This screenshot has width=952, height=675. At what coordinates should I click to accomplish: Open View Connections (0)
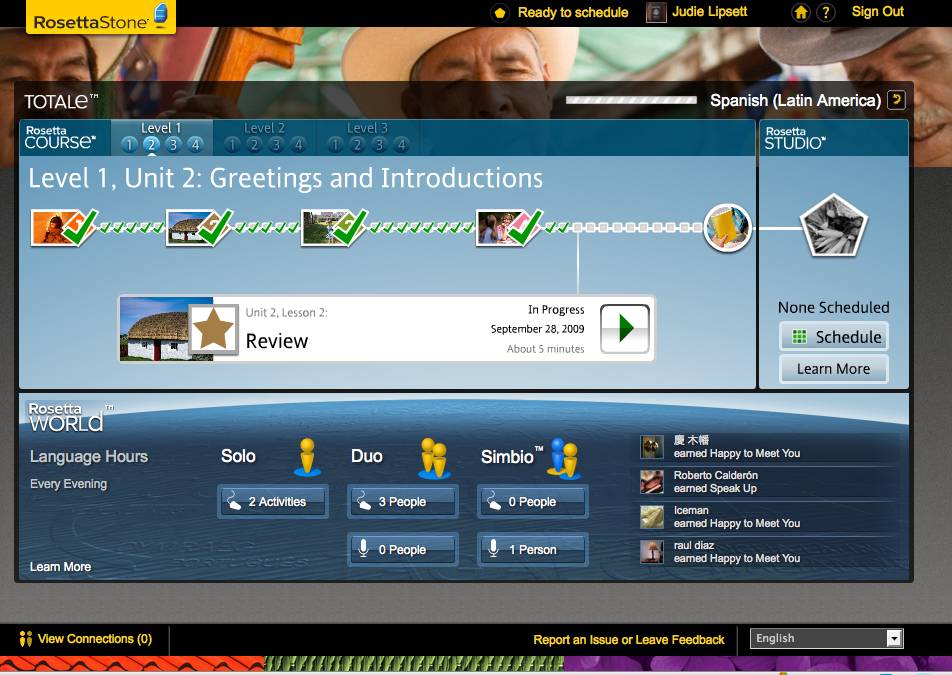pyautogui.click(x=86, y=639)
